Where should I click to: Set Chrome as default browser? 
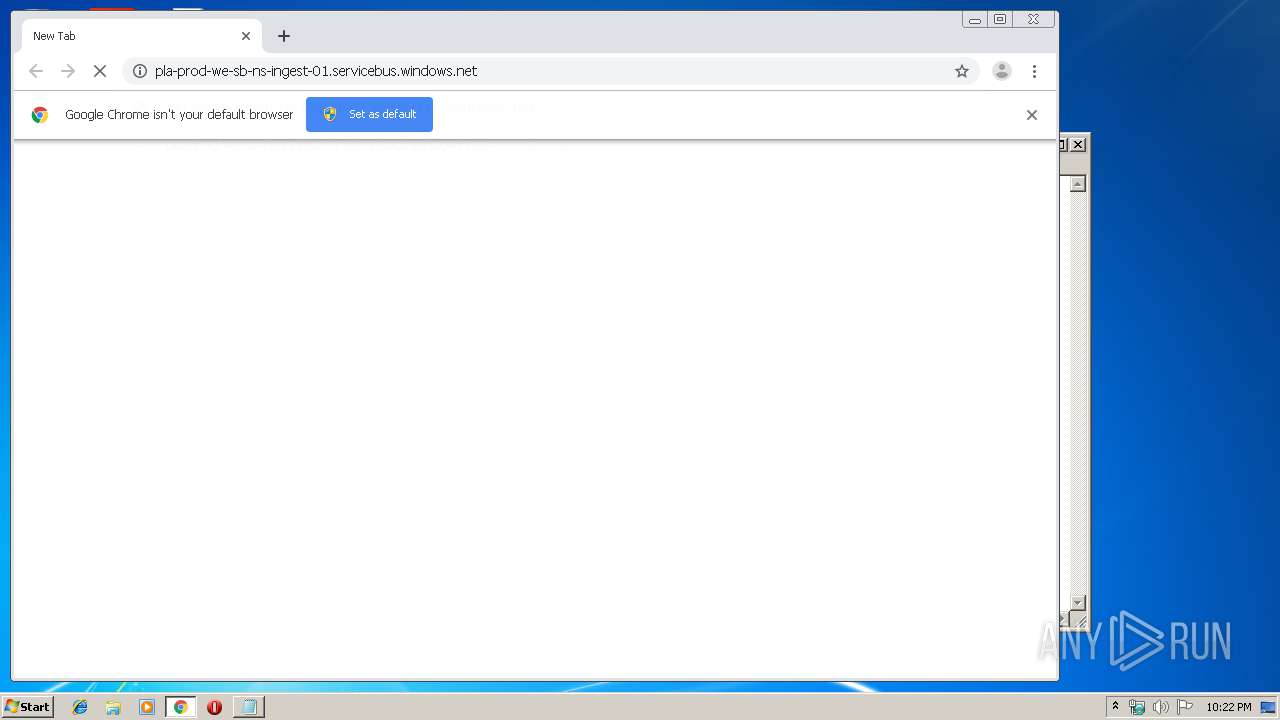point(369,114)
